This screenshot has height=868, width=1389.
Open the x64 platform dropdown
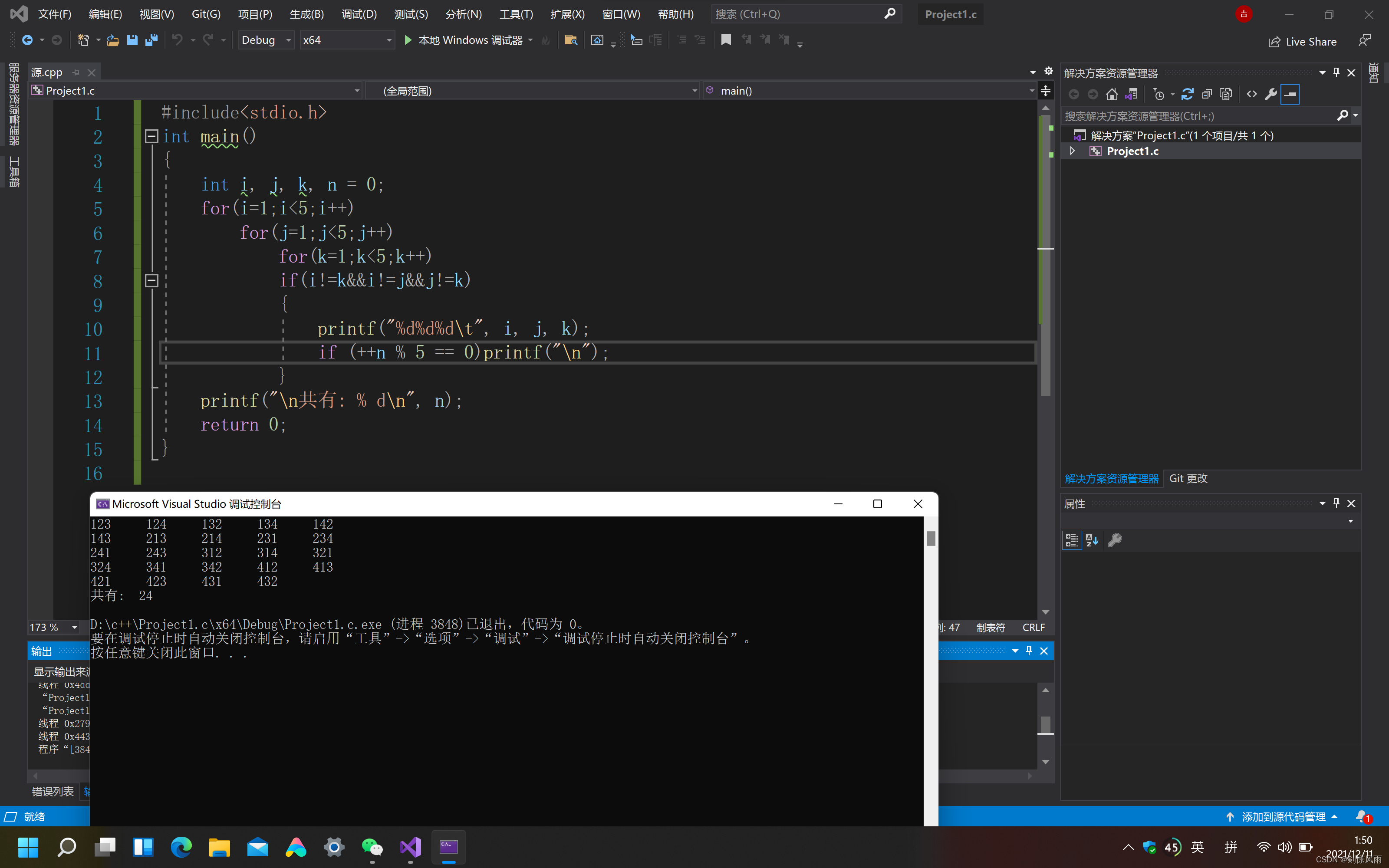click(388, 40)
